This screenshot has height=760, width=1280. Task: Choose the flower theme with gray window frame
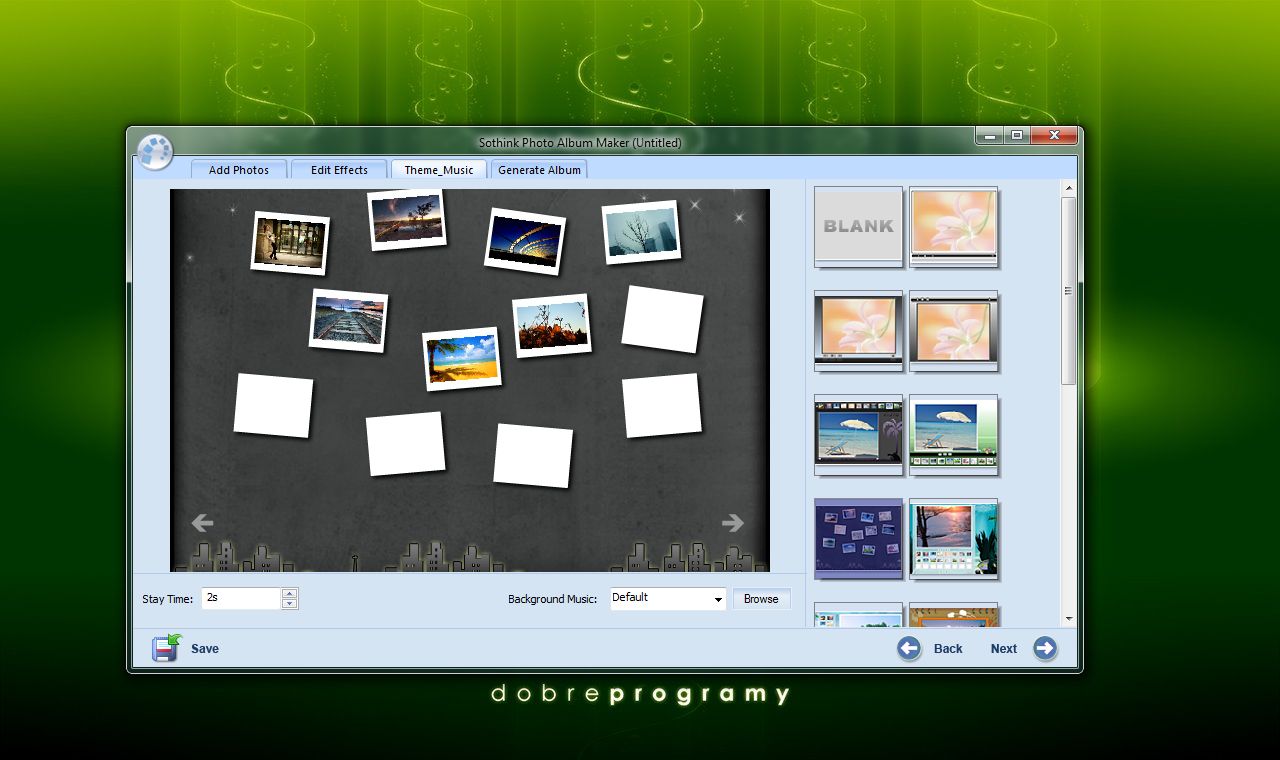[954, 331]
